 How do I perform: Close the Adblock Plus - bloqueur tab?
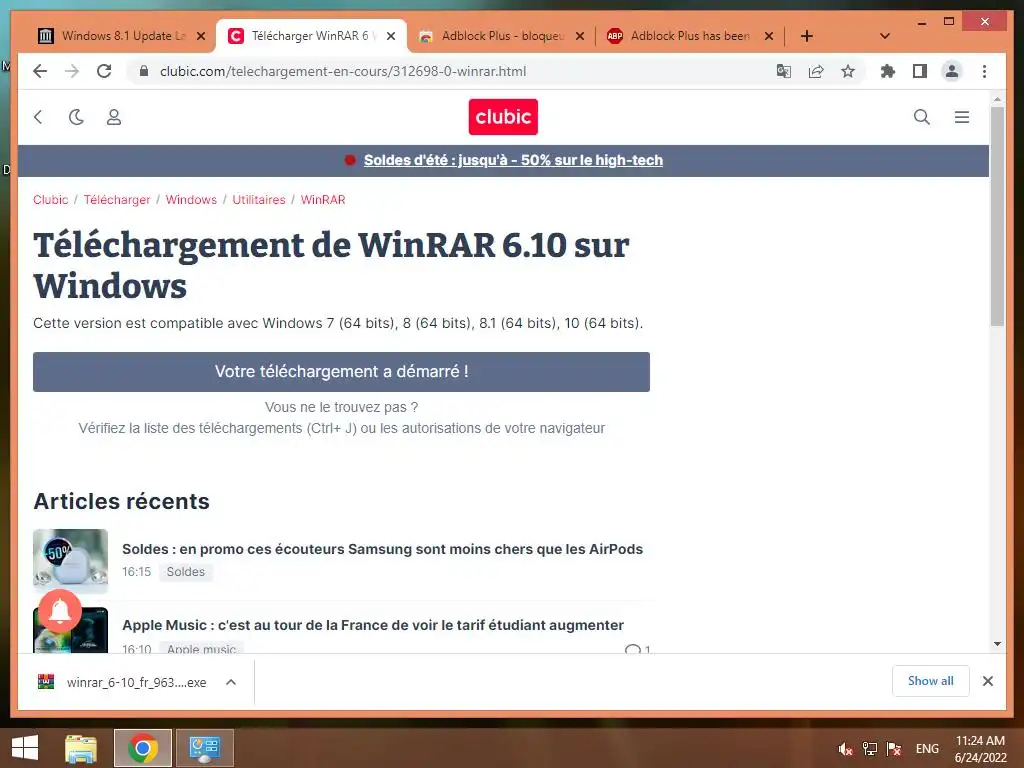(x=579, y=36)
